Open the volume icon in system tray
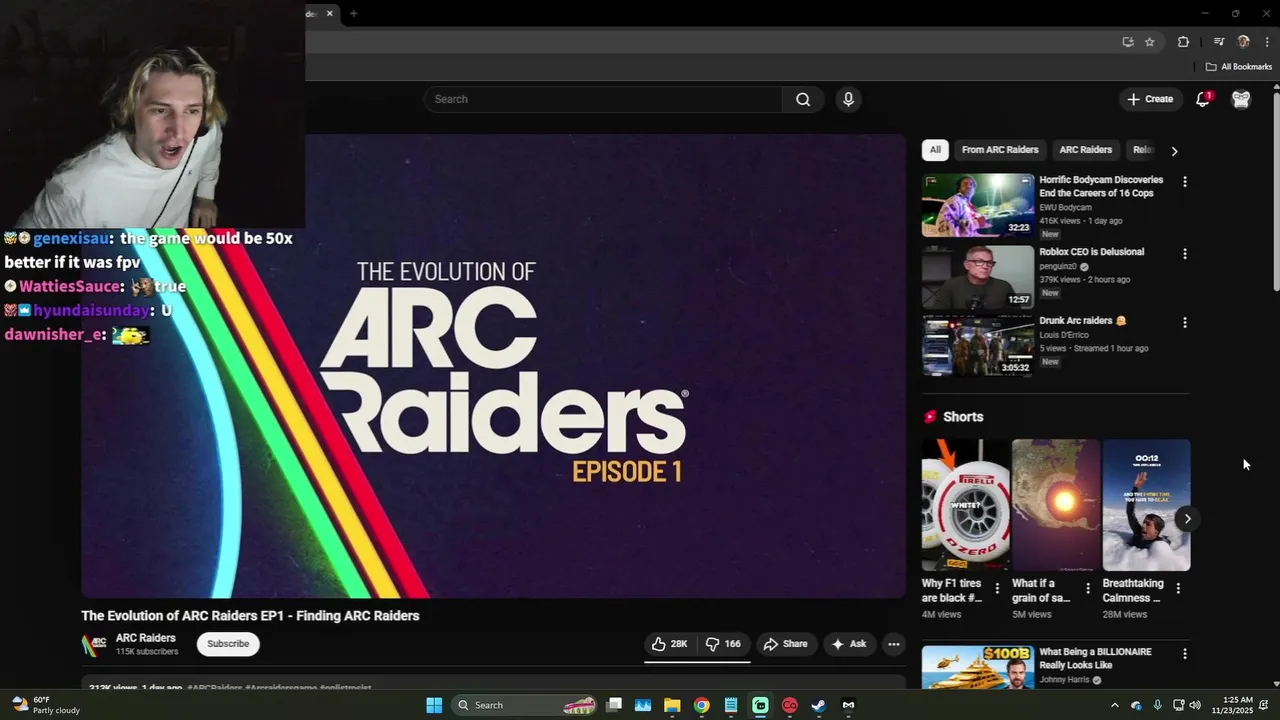The image size is (1280, 720). click(1195, 705)
